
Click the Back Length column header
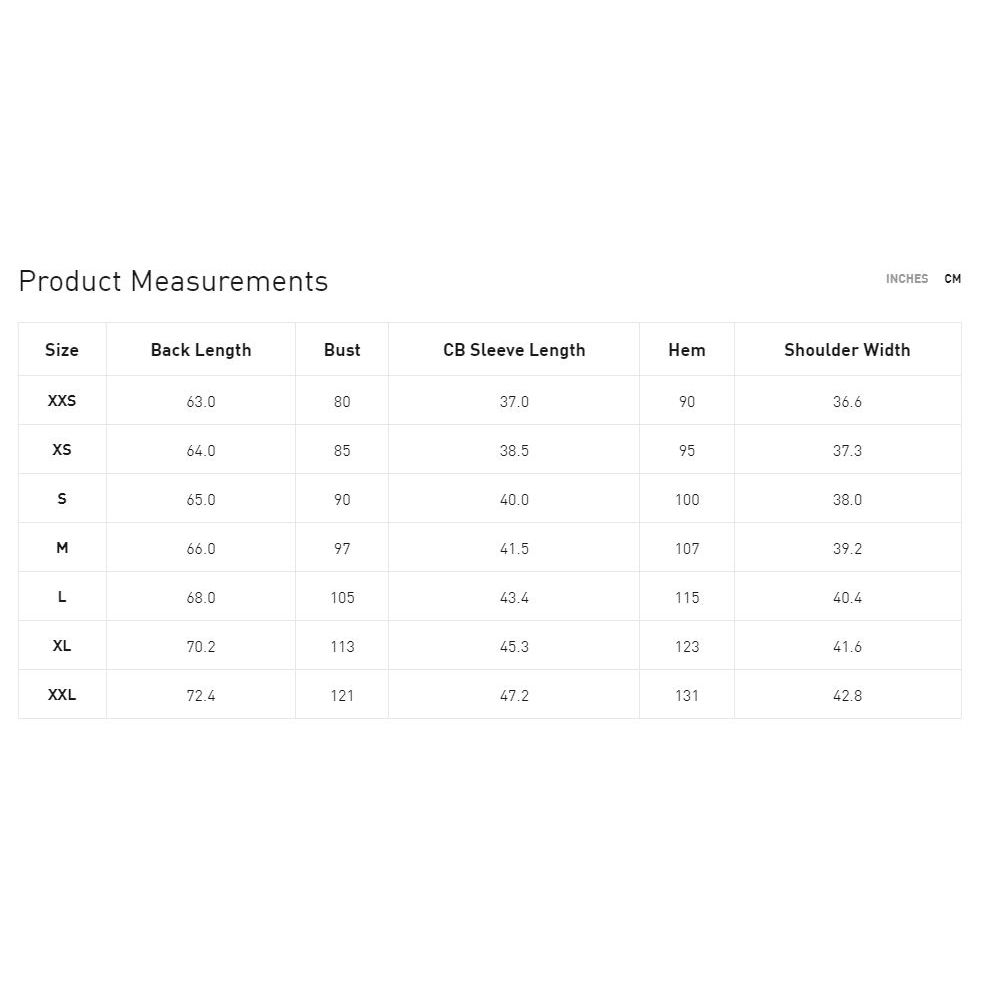coord(201,350)
